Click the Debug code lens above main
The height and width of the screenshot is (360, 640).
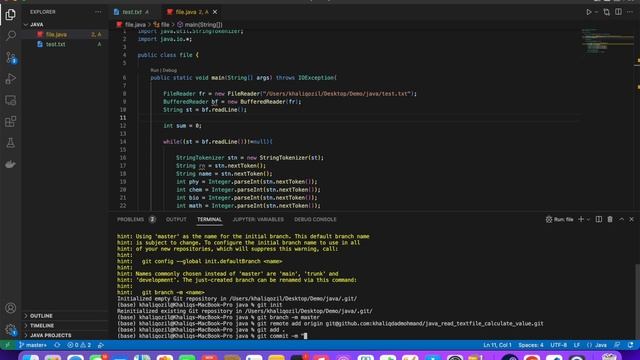tap(170, 70)
